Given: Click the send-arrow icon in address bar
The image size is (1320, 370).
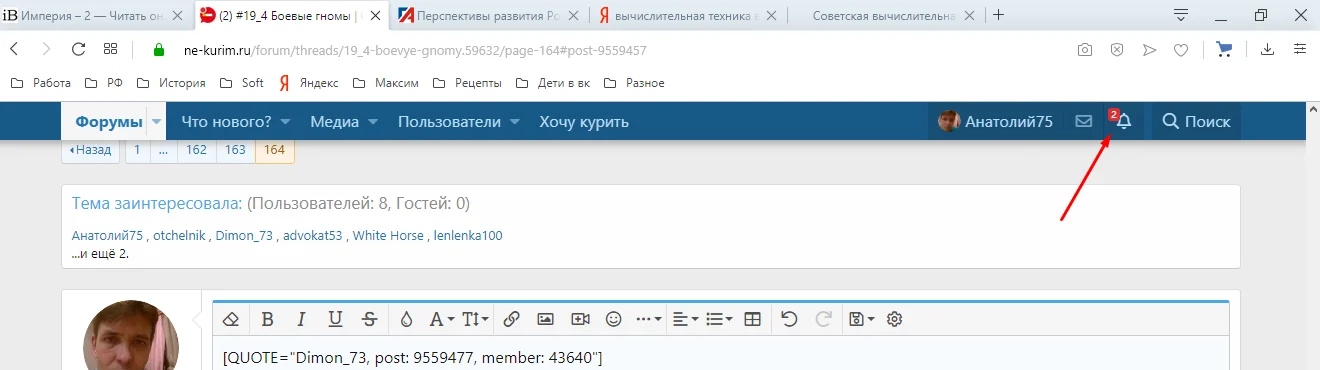Looking at the screenshot, I should [x=1149, y=49].
